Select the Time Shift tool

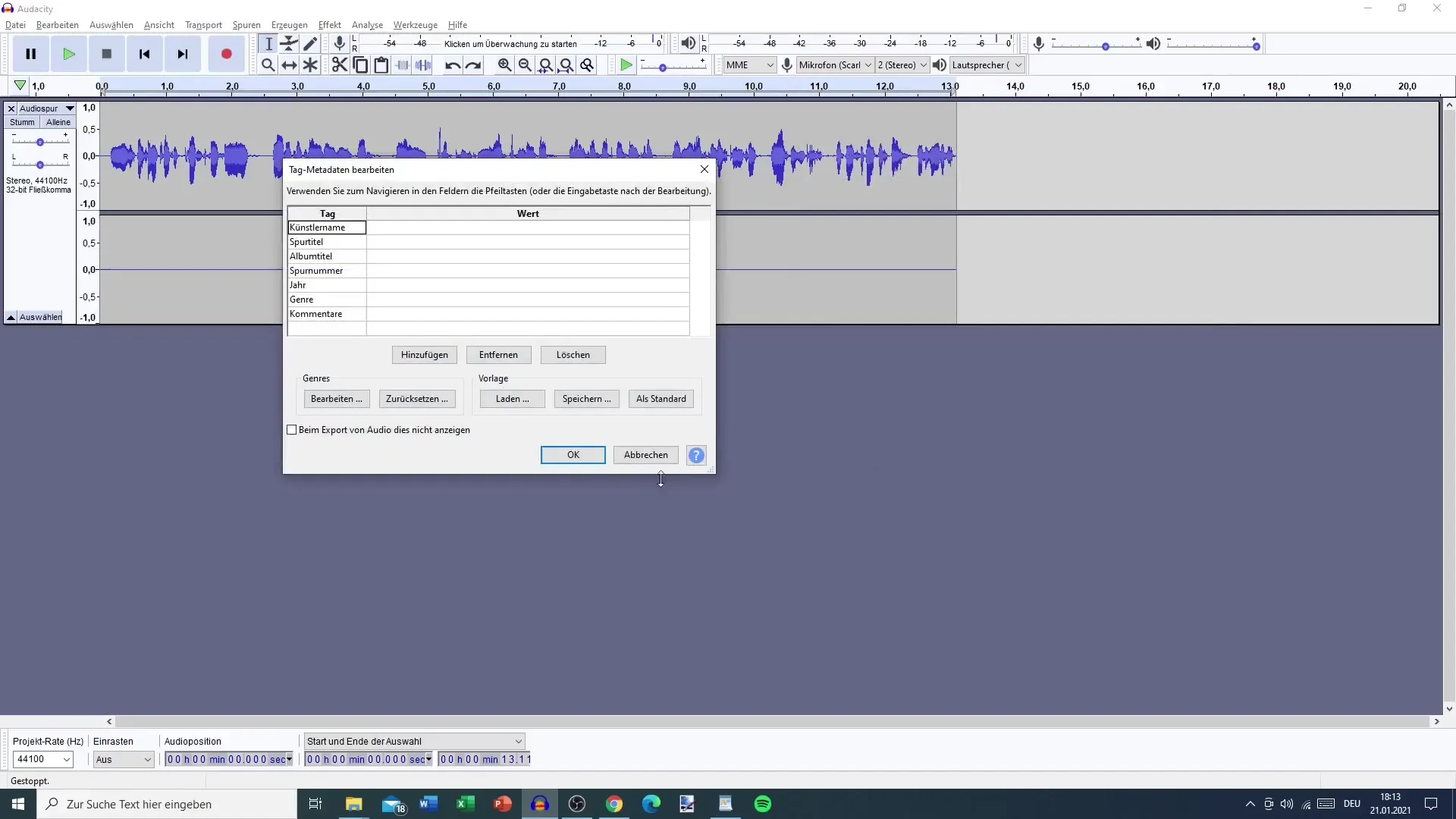[289, 65]
